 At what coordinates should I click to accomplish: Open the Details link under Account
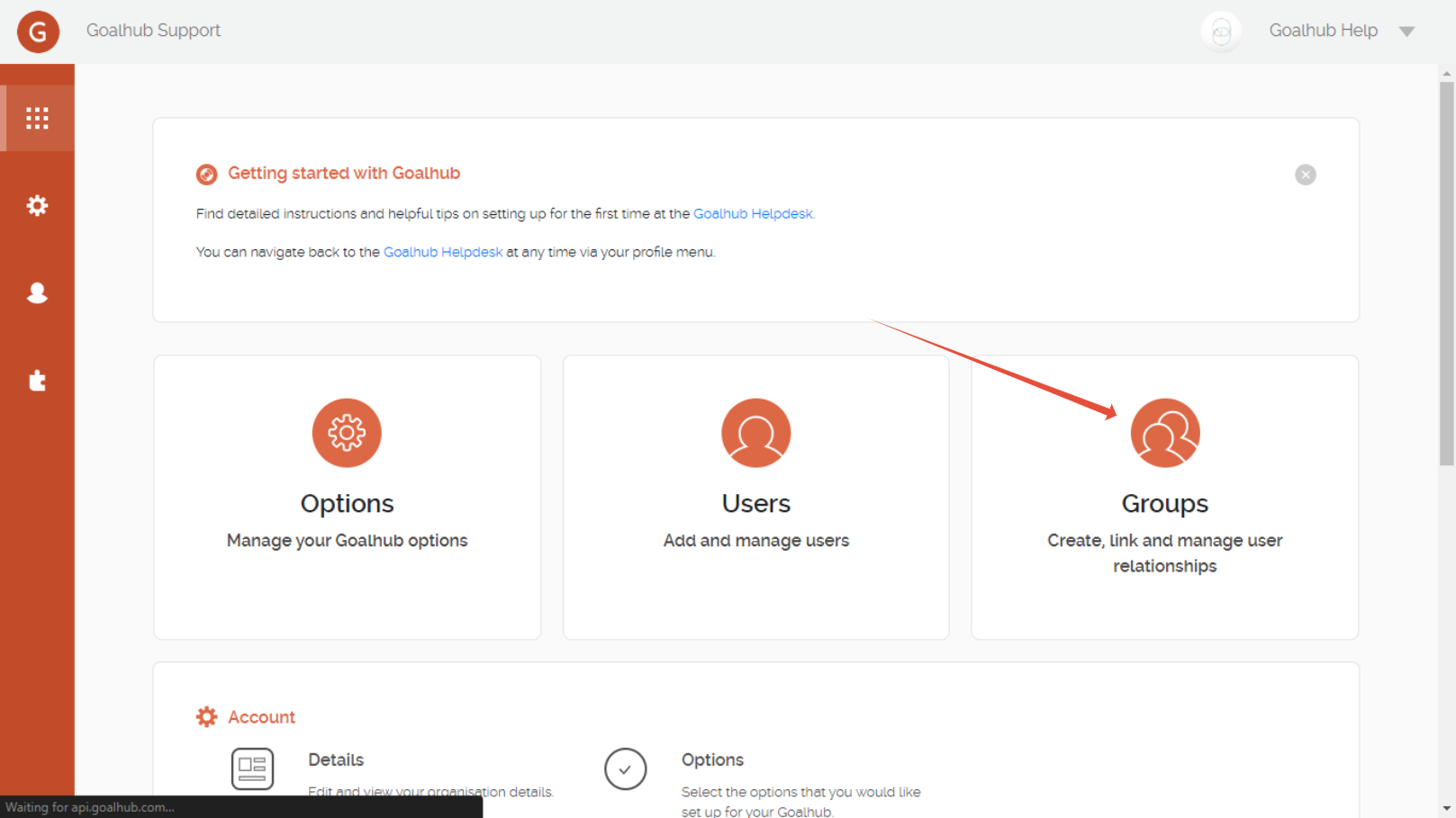(x=336, y=760)
